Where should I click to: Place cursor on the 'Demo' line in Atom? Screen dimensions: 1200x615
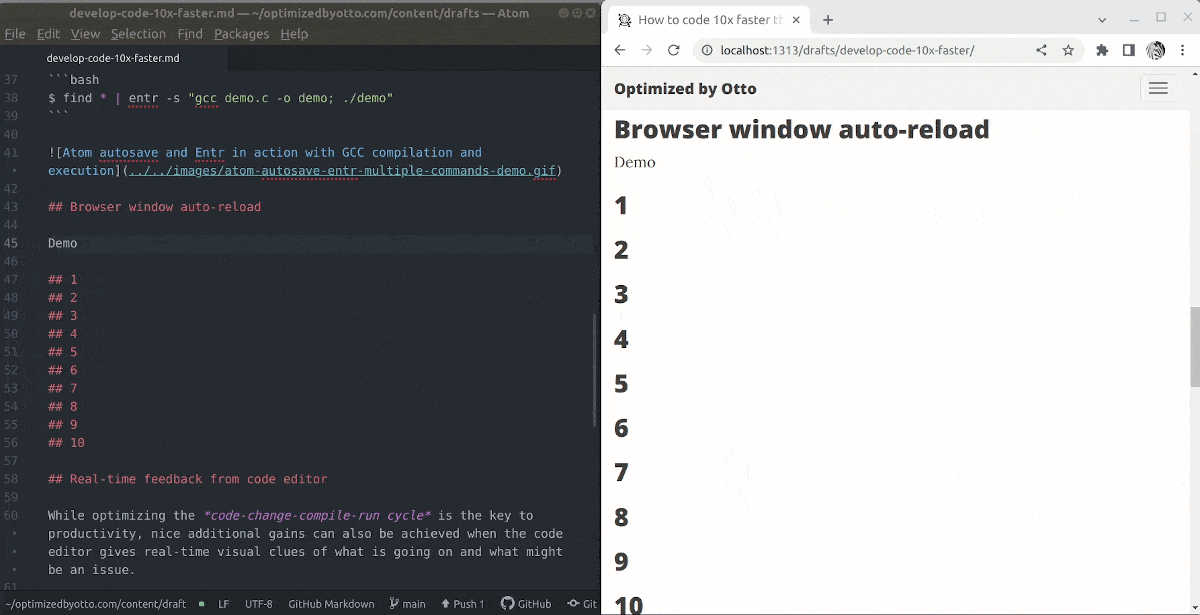tap(62, 243)
